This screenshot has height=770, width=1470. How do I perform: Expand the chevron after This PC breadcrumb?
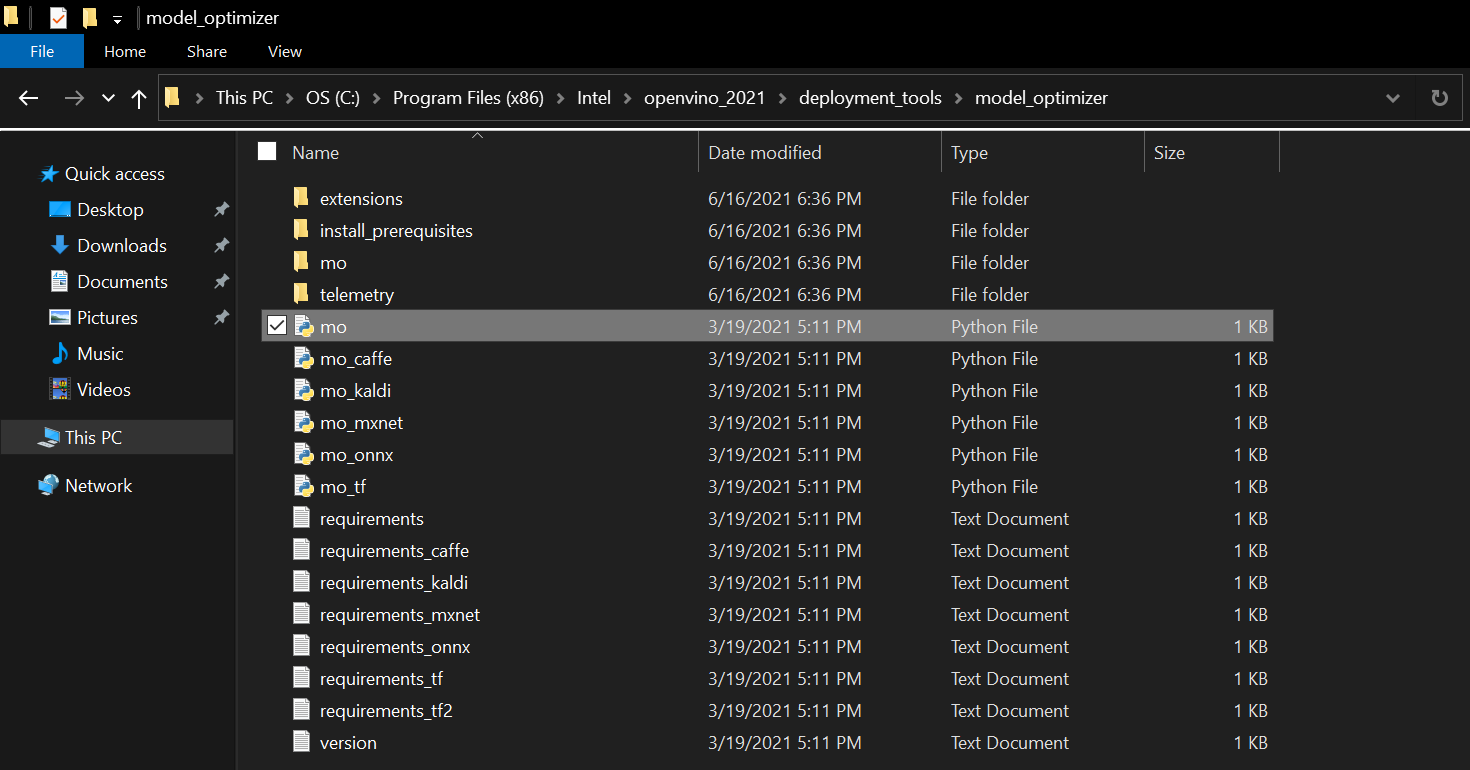tap(290, 98)
